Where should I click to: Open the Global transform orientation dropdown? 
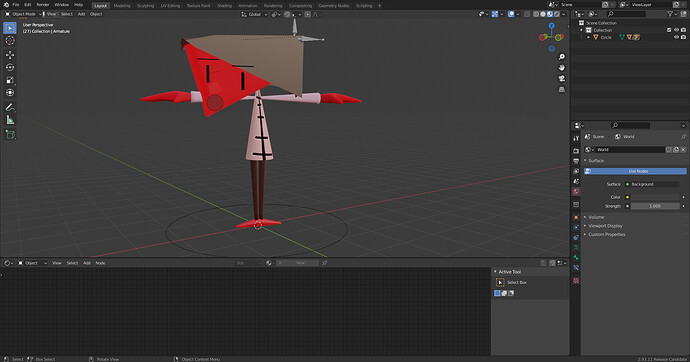[255, 15]
